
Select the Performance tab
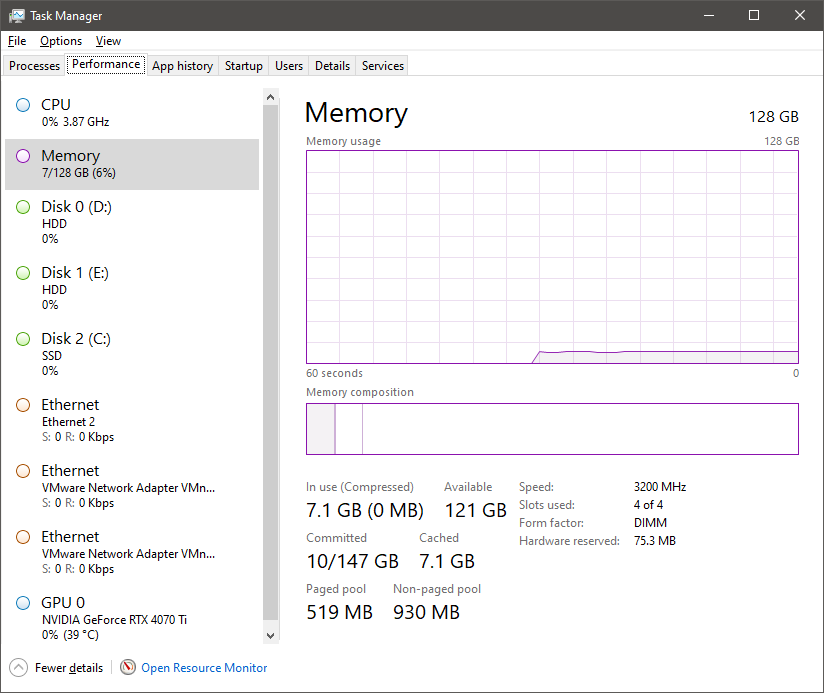(106, 64)
